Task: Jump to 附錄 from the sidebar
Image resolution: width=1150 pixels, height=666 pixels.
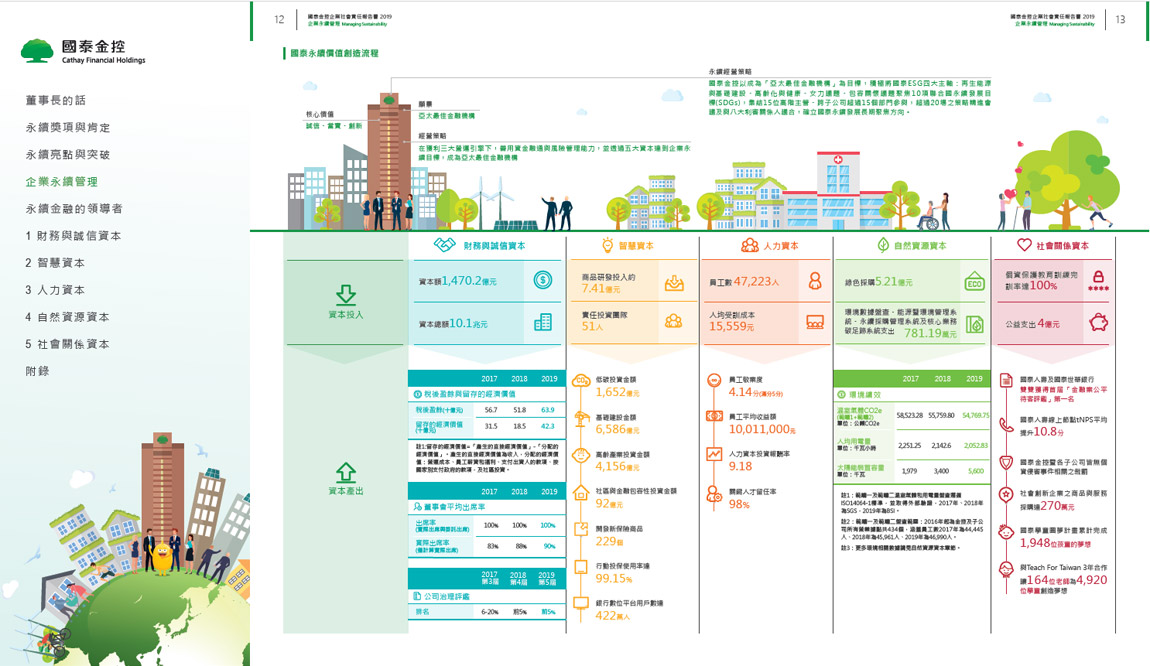Action: point(38,371)
